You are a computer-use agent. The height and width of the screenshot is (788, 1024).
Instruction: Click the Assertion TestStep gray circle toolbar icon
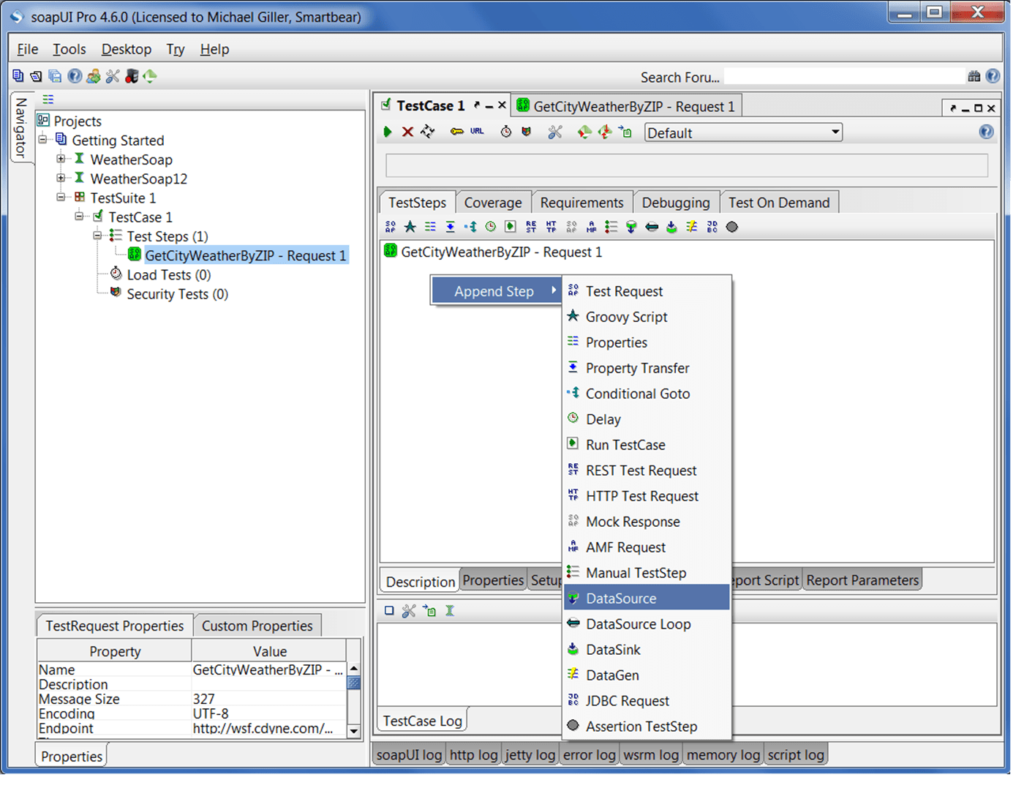pyautogui.click(x=732, y=227)
